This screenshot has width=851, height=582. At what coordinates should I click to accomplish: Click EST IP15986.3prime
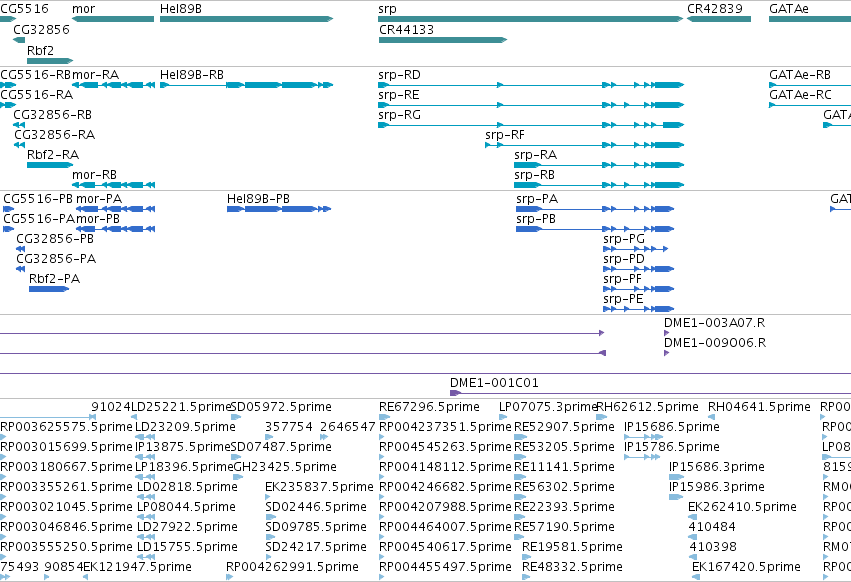[x=716, y=487]
